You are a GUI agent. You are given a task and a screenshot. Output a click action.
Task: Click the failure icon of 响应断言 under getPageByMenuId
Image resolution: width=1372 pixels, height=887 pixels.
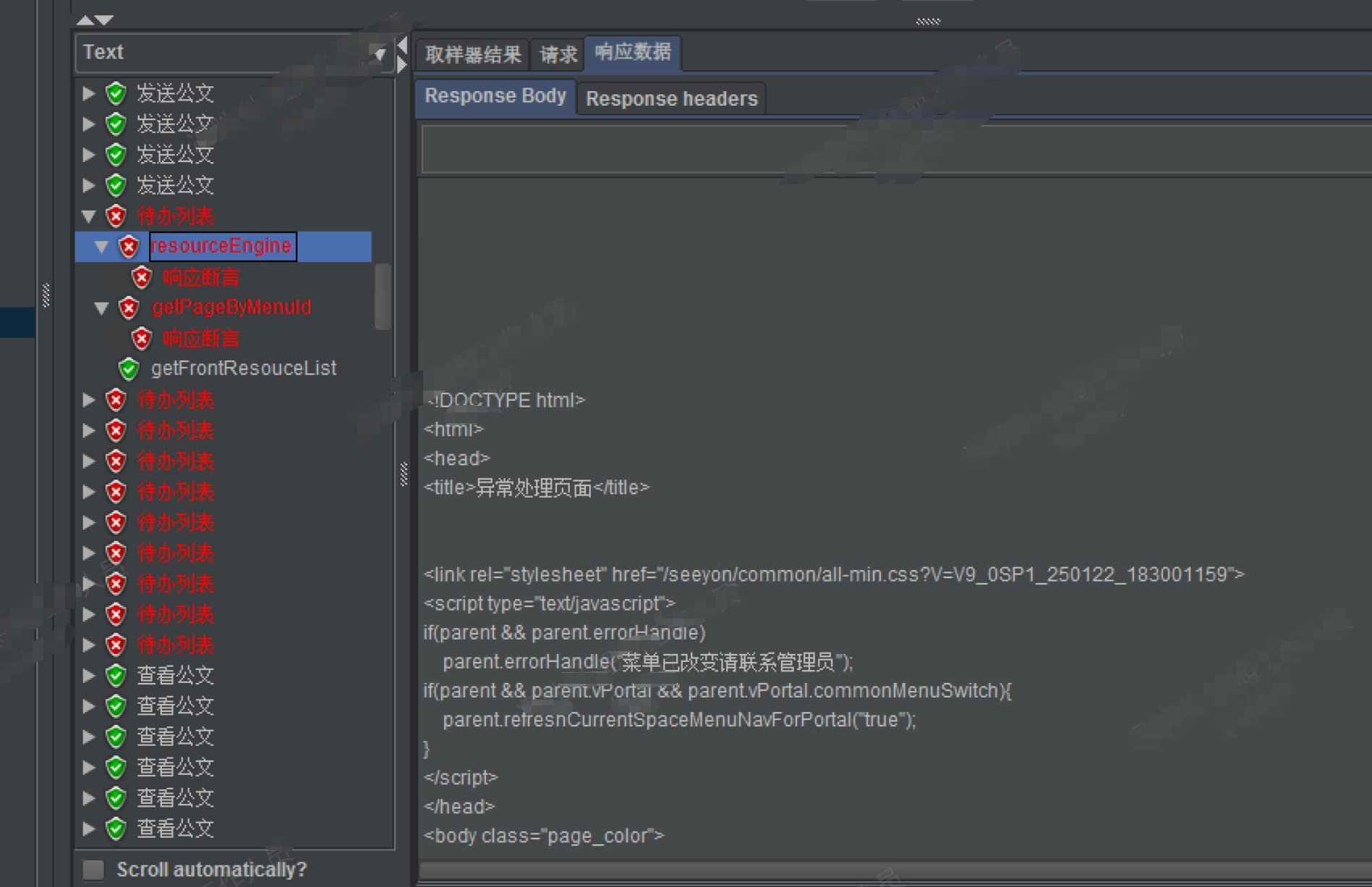(x=142, y=339)
